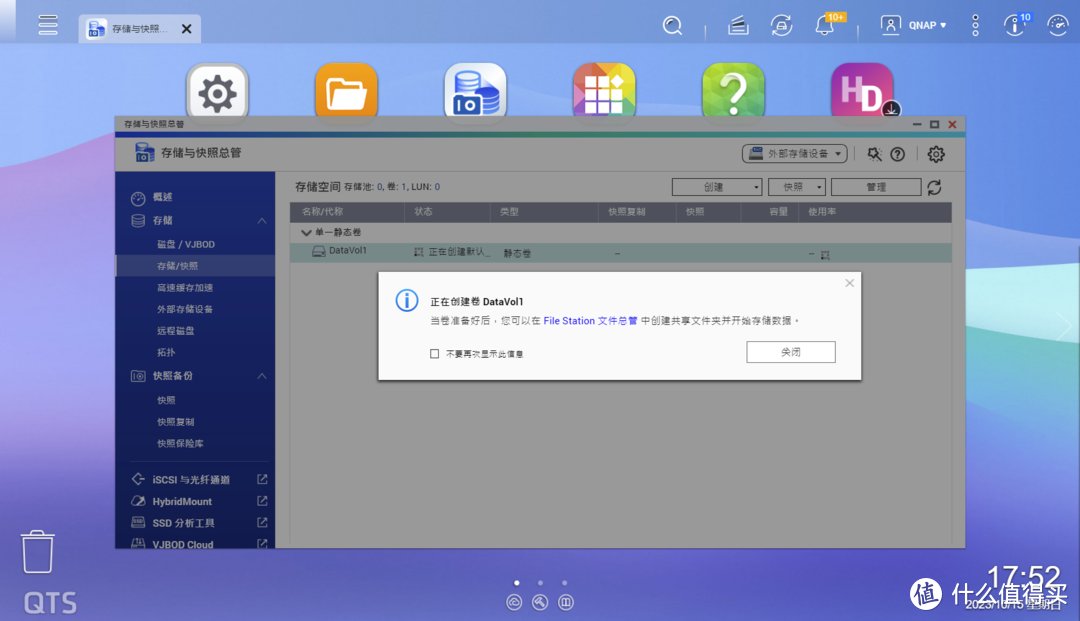Click the wrench tools icon in window header
The height and width of the screenshot is (621, 1080).
[874, 154]
